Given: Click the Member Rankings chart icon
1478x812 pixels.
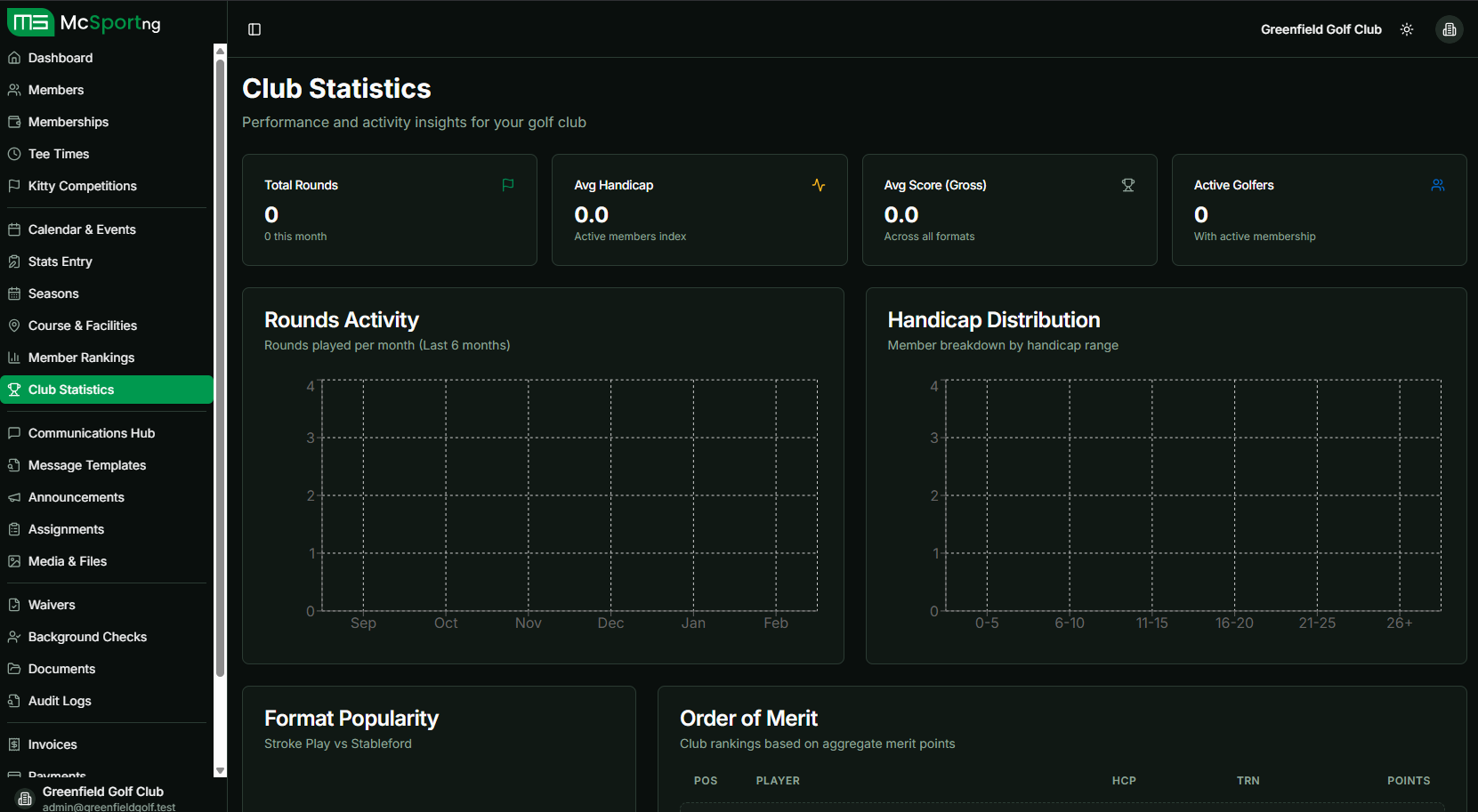Looking at the screenshot, I should (x=15, y=358).
